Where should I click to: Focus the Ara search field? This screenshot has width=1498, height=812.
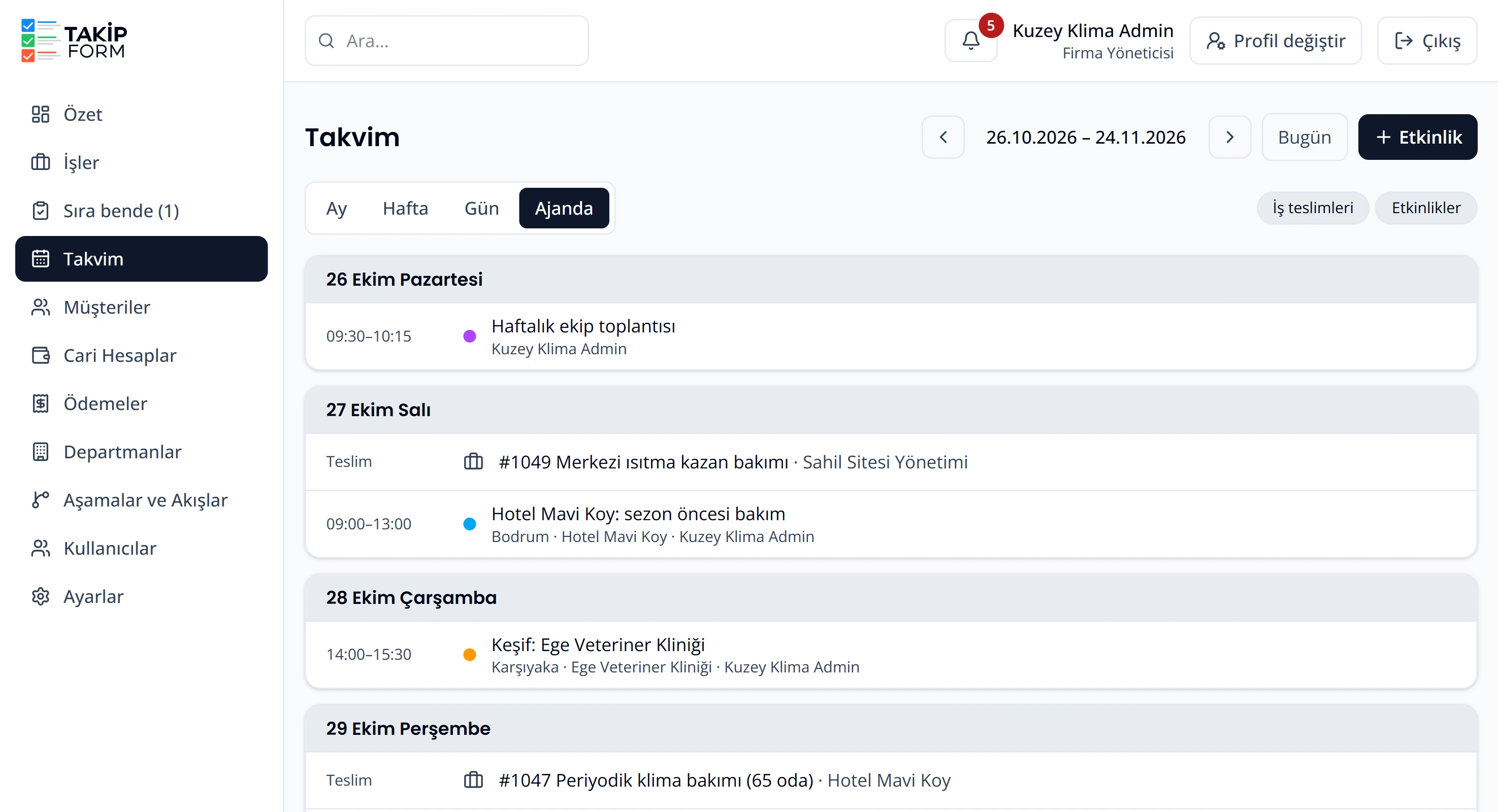[447, 41]
